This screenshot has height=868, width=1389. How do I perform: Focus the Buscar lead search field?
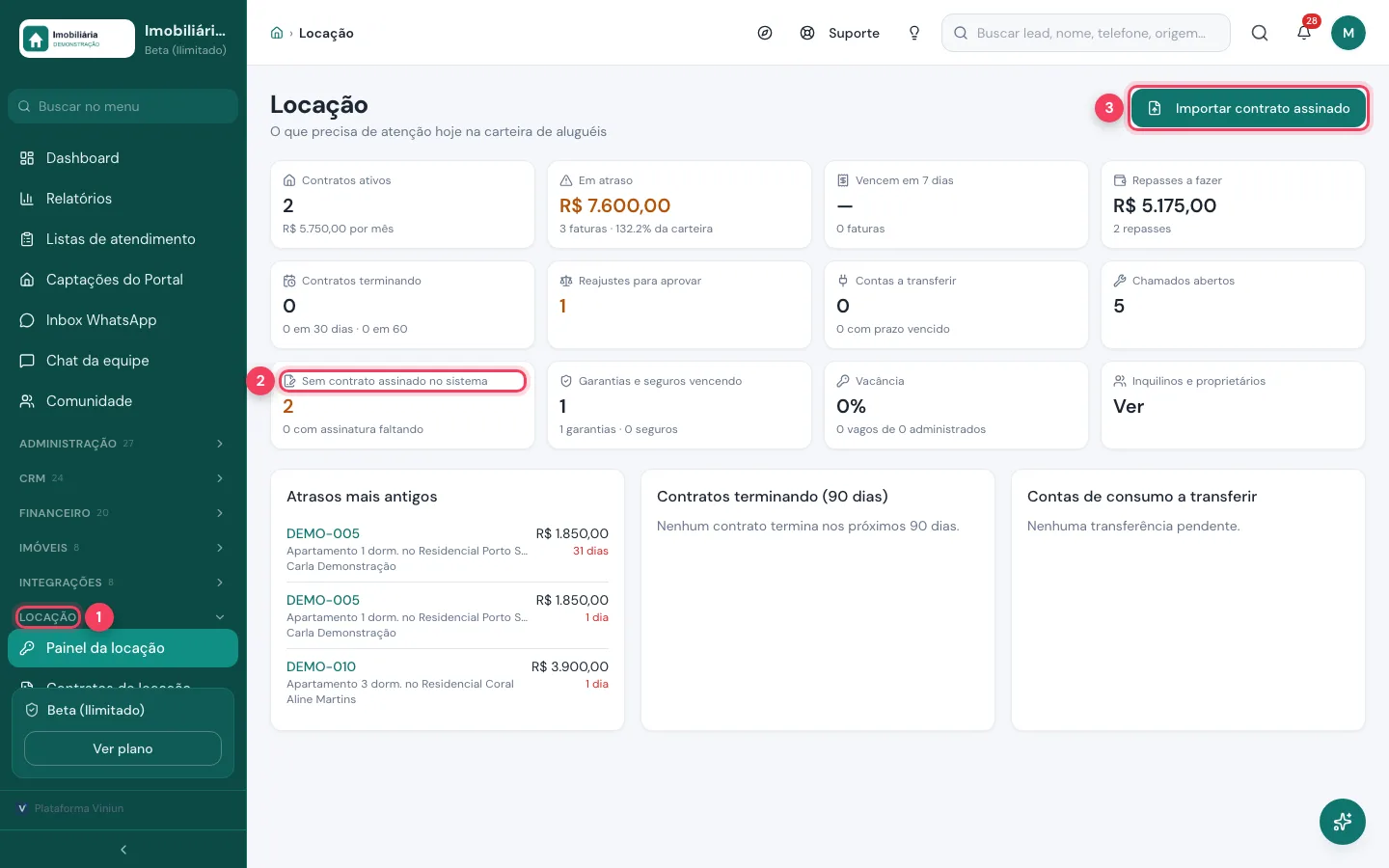pyautogui.click(x=1086, y=33)
